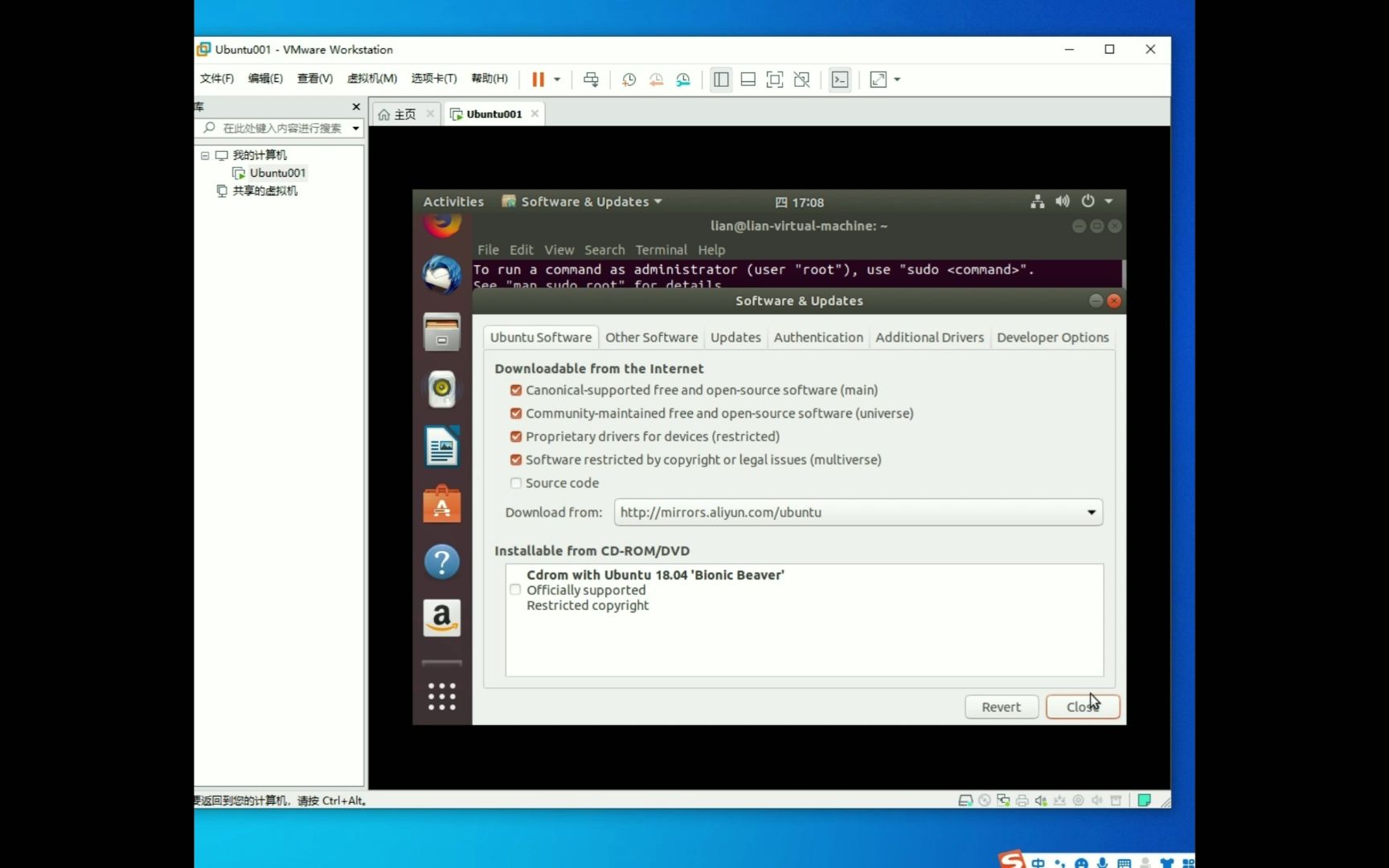Switch to the Updates tab
1389x868 pixels.
pos(735,338)
